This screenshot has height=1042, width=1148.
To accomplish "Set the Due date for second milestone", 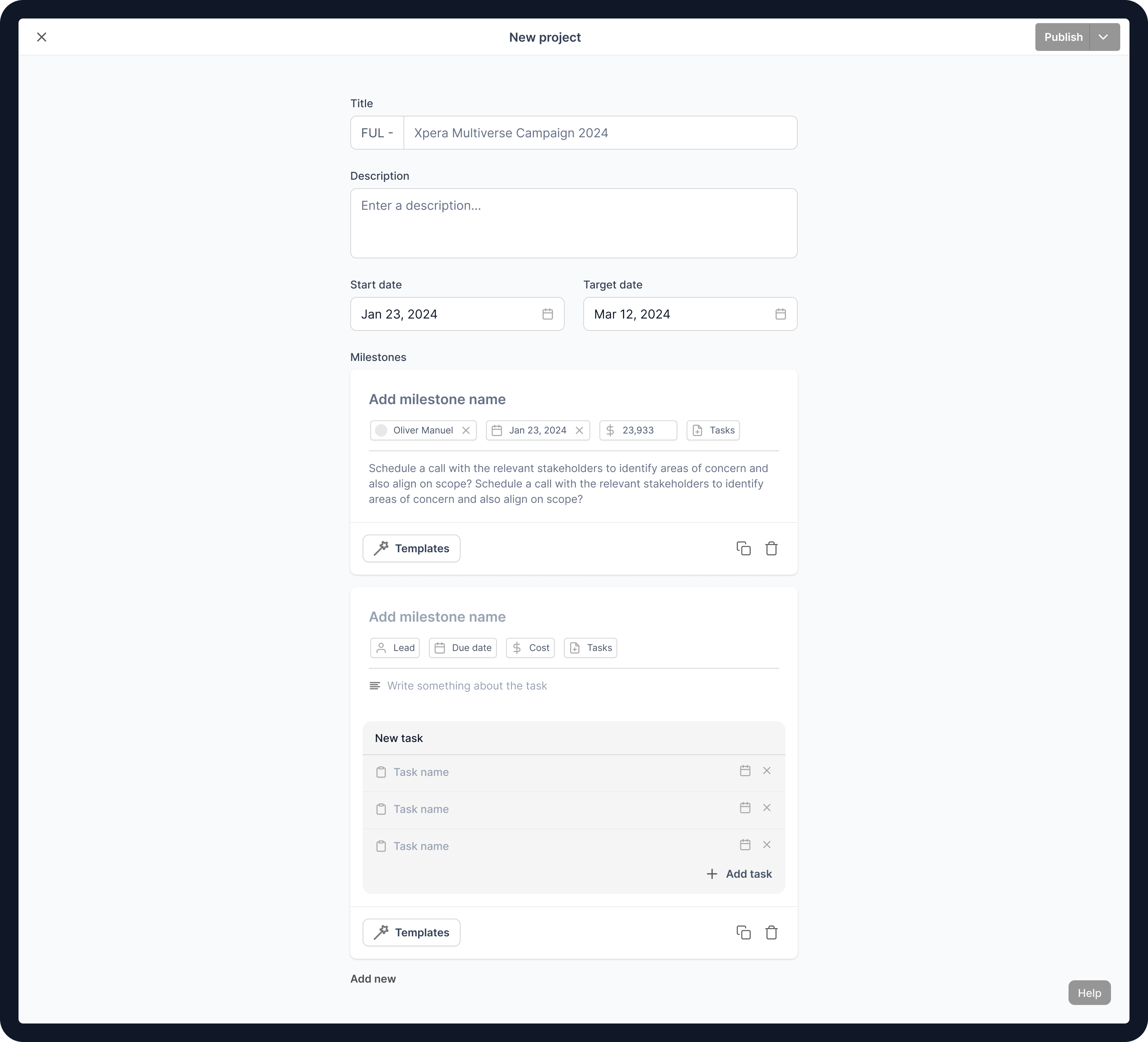I will 463,648.
